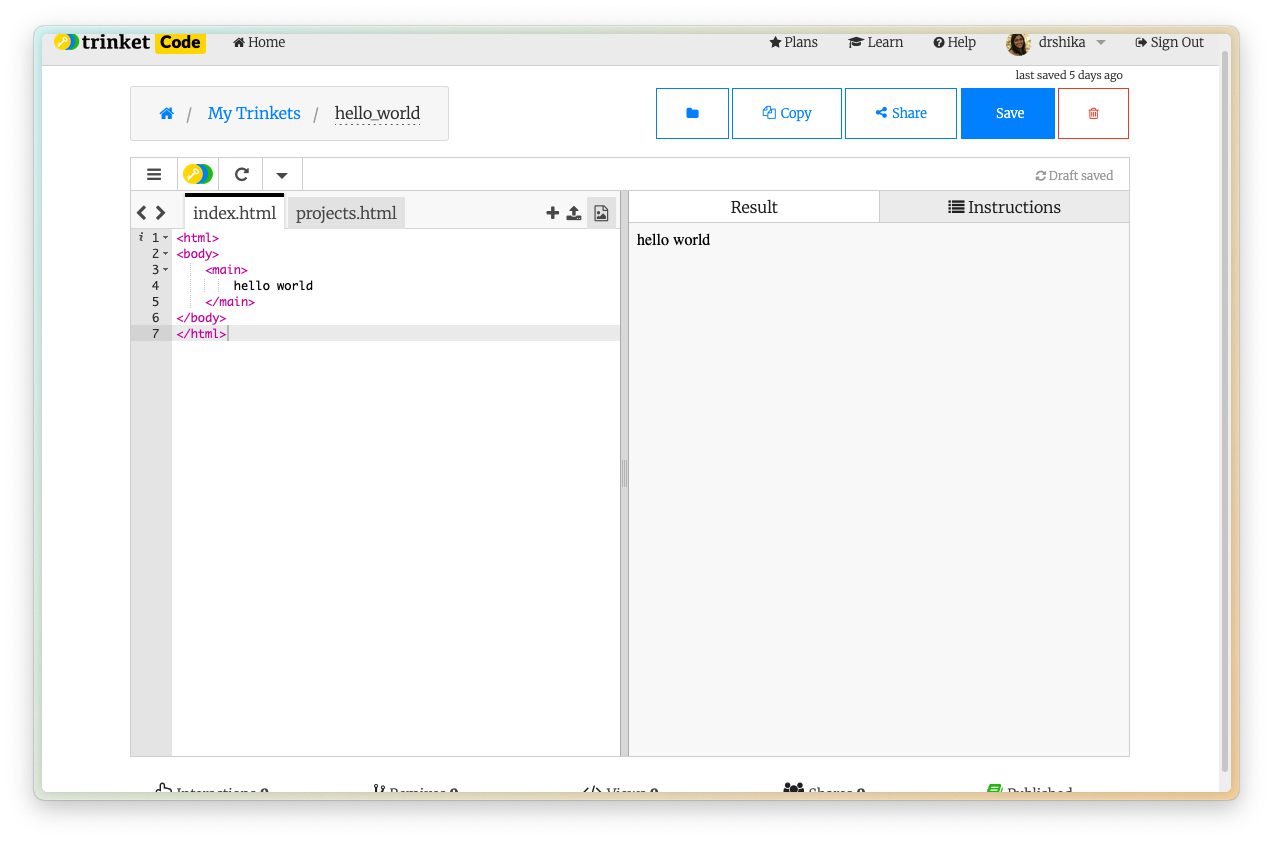Image resolution: width=1273 pixels, height=842 pixels.
Task: Collapse the html tag fold arrow on line 1
Action: point(166,238)
